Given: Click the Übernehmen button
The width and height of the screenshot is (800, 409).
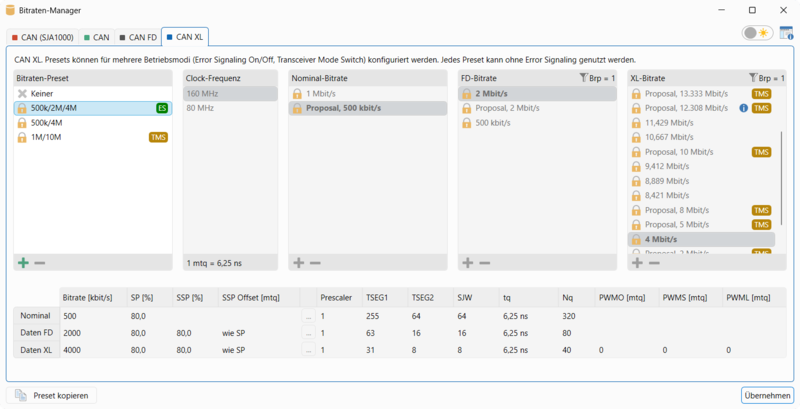Looking at the screenshot, I should pos(767,395).
